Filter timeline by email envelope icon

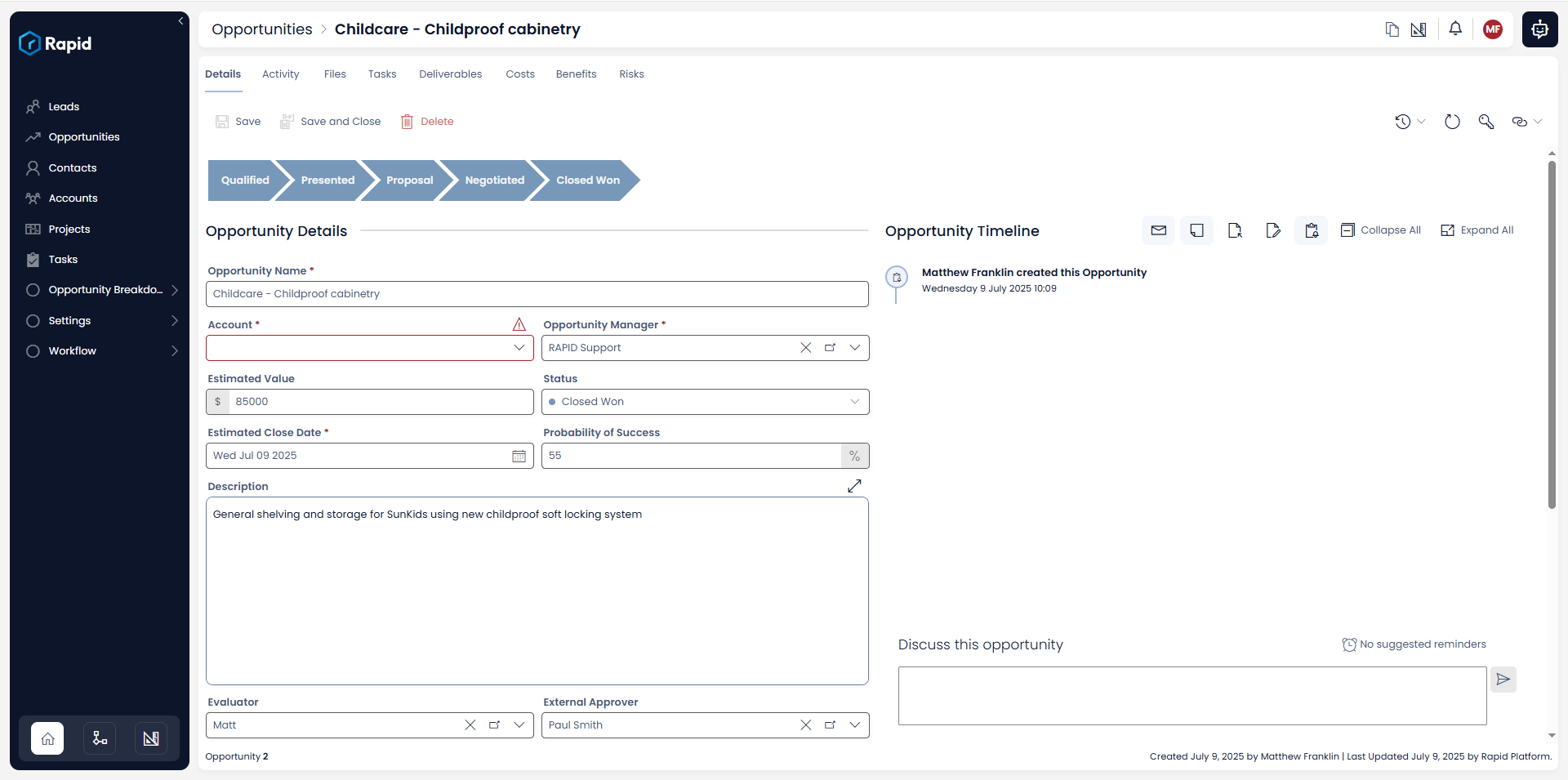(1158, 230)
